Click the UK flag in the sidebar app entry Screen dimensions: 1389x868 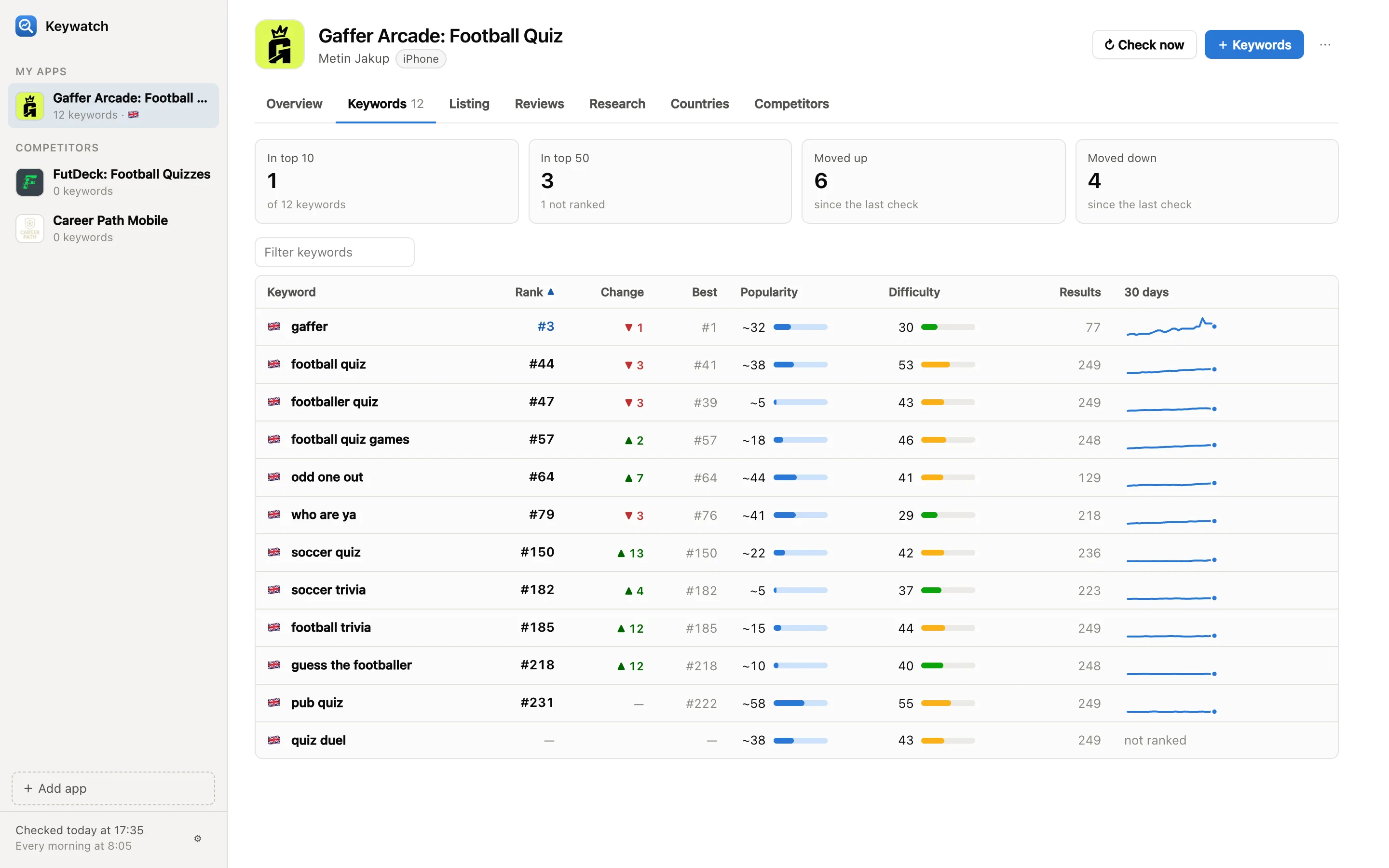[133, 114]
